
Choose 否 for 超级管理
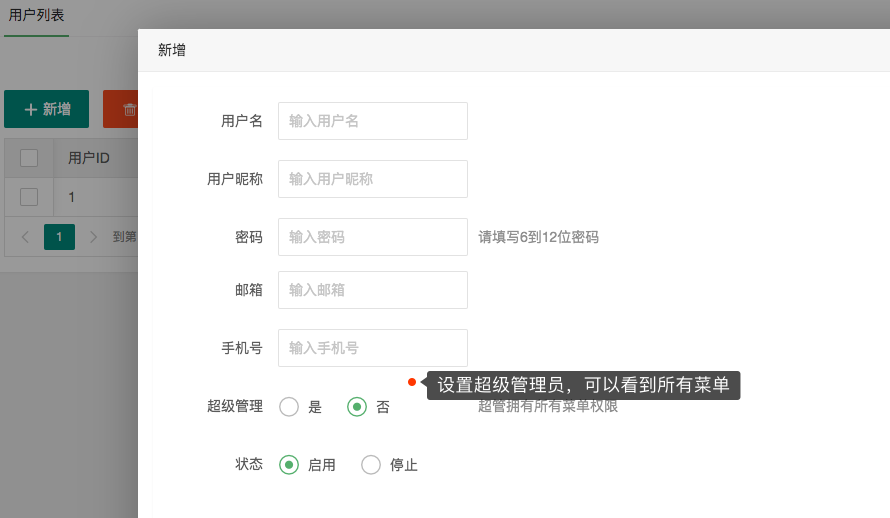tap(357, 407)
